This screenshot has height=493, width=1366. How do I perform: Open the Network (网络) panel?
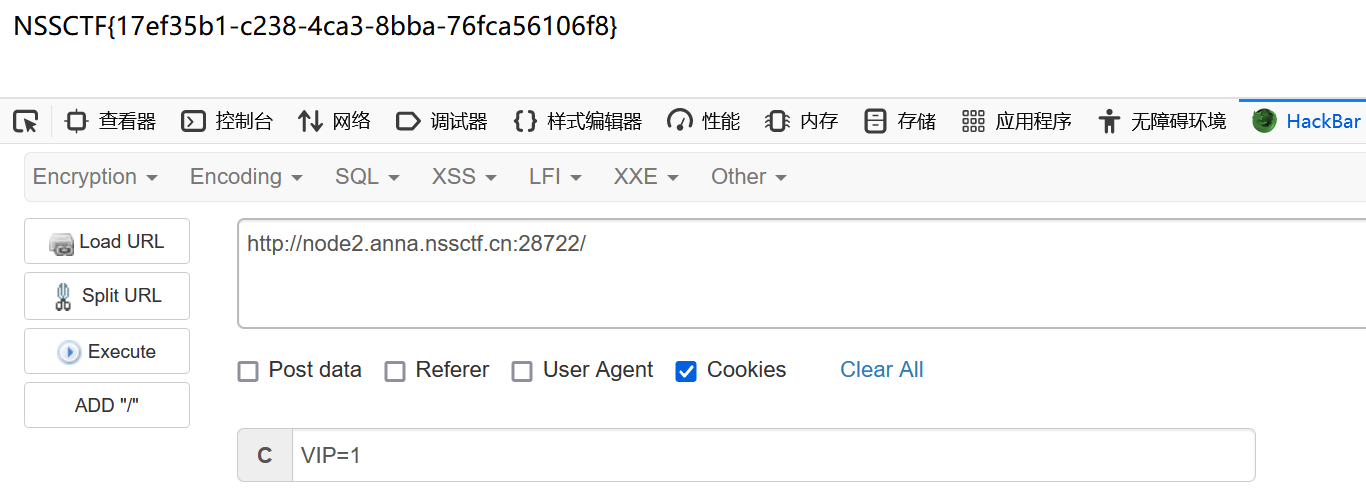coord(334,122)
